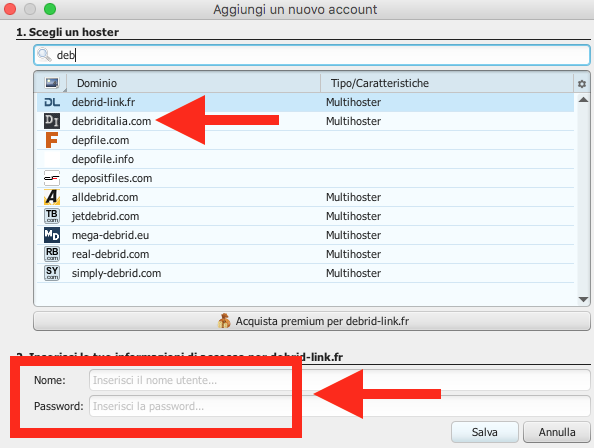The image size is (594, 448).
Task: Click the debrid-link.fr DL icon
Action: point(52,102)
